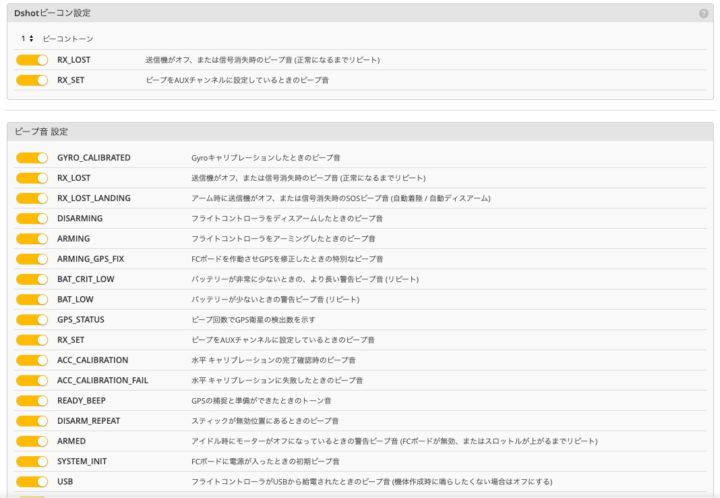Toggle the BAT_CRIT_LOW warning beep

pyautogui.click(x=32, y=279)
